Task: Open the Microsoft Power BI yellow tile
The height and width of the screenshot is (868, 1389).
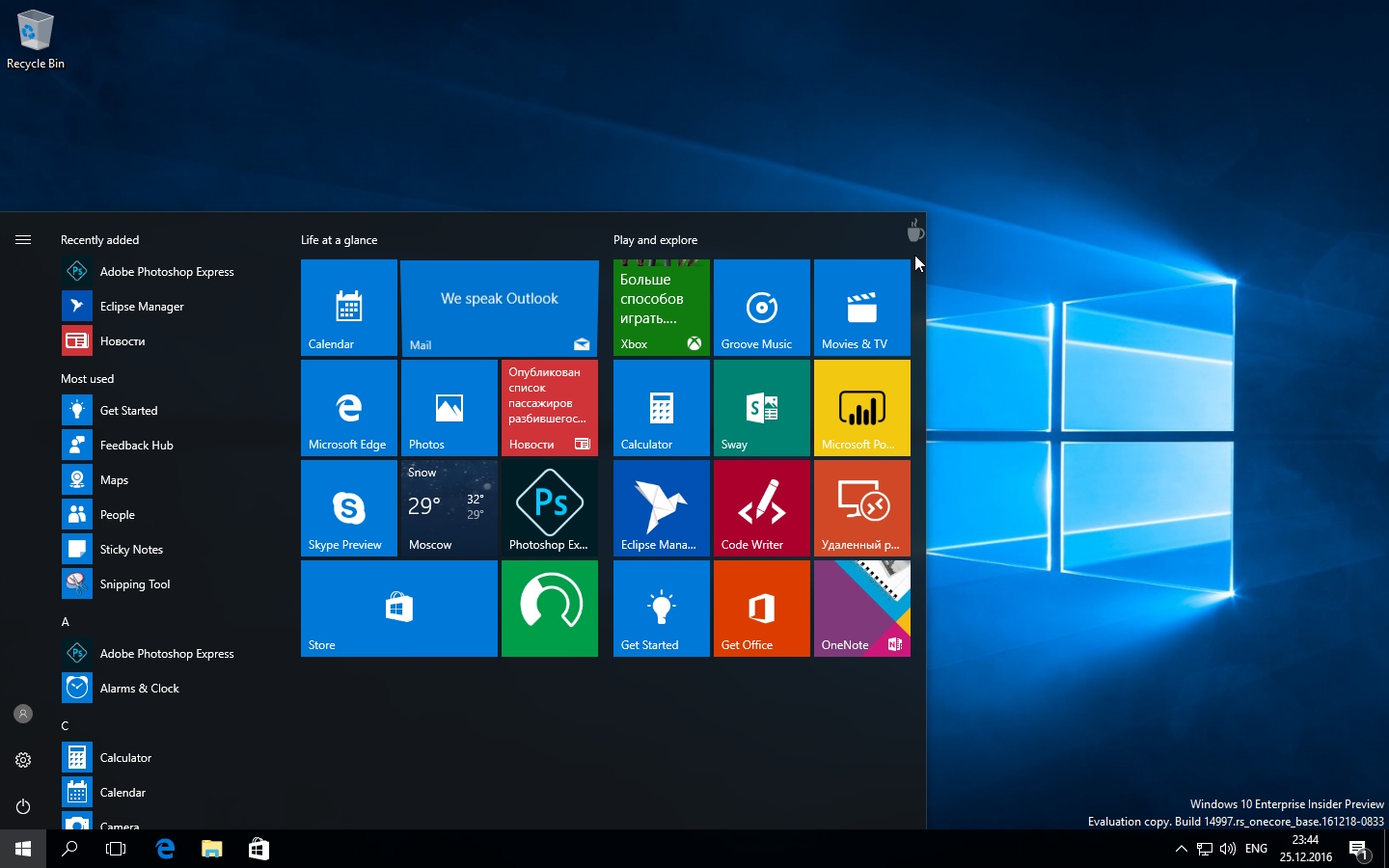Action: [861, 408]
